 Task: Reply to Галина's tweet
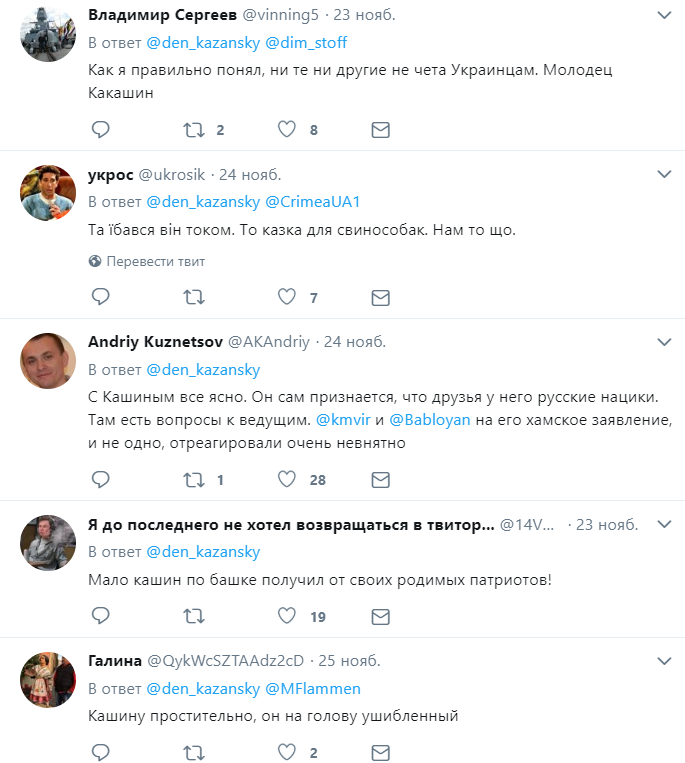coord(100,752)
